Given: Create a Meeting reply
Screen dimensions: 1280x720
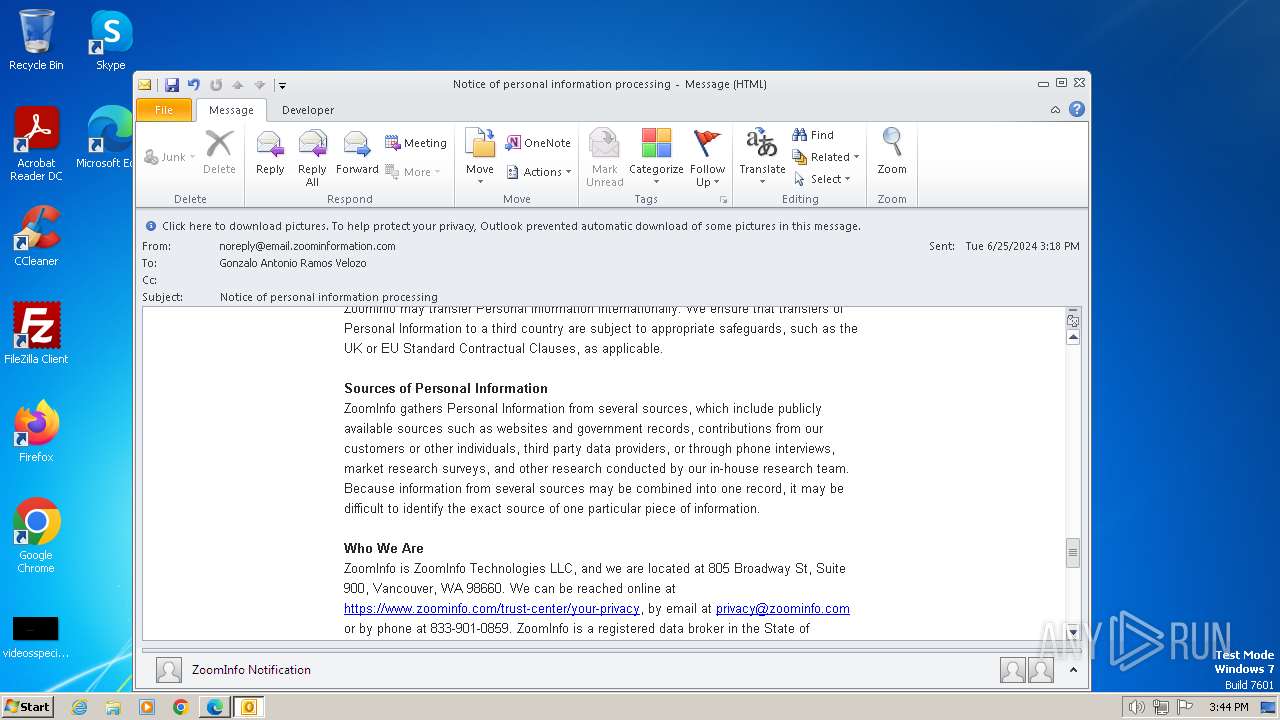Looking at the screenshot, I should tap(416, 143).
